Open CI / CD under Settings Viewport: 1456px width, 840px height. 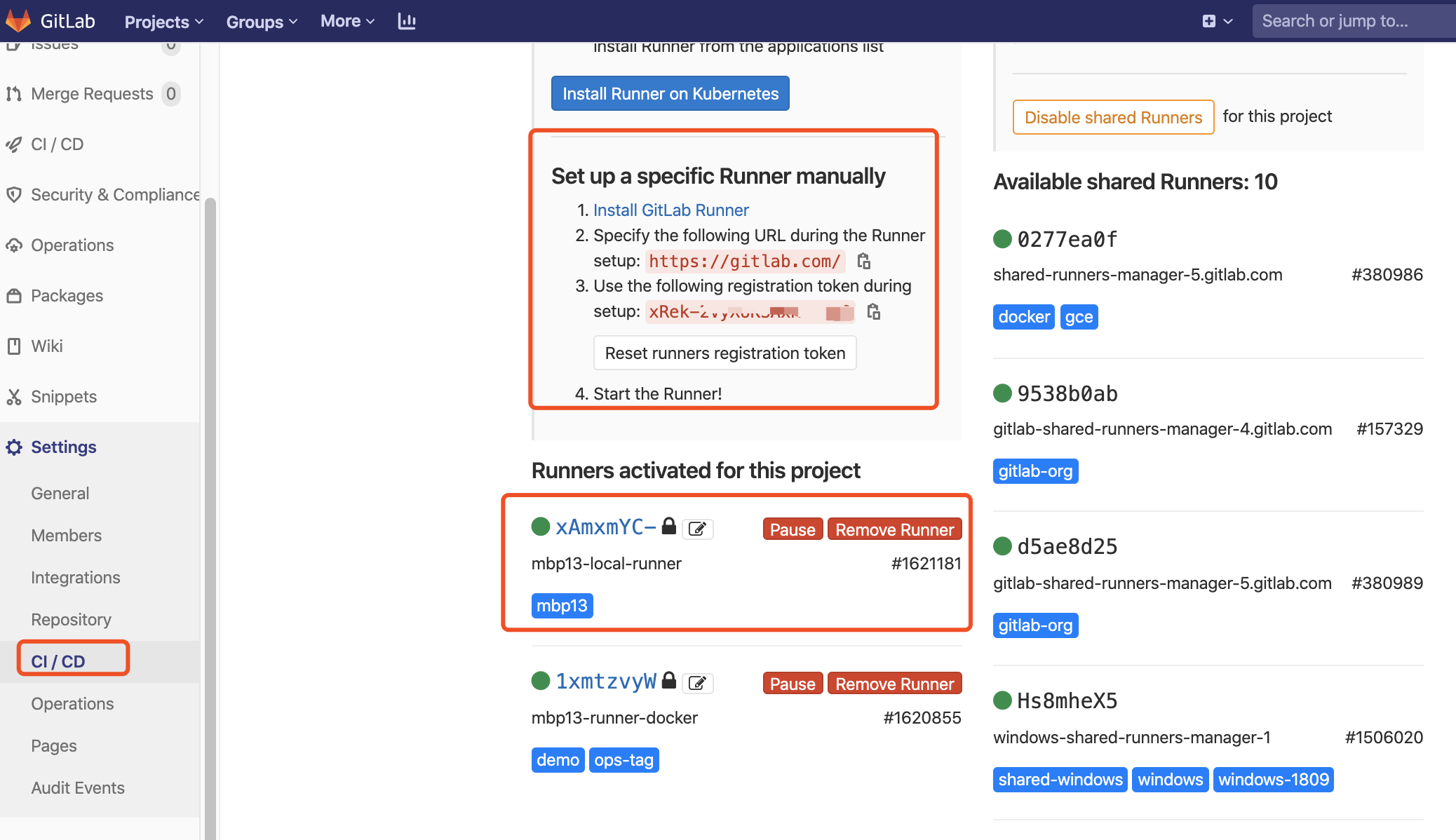pyautogui.click(x=58, y=661)
